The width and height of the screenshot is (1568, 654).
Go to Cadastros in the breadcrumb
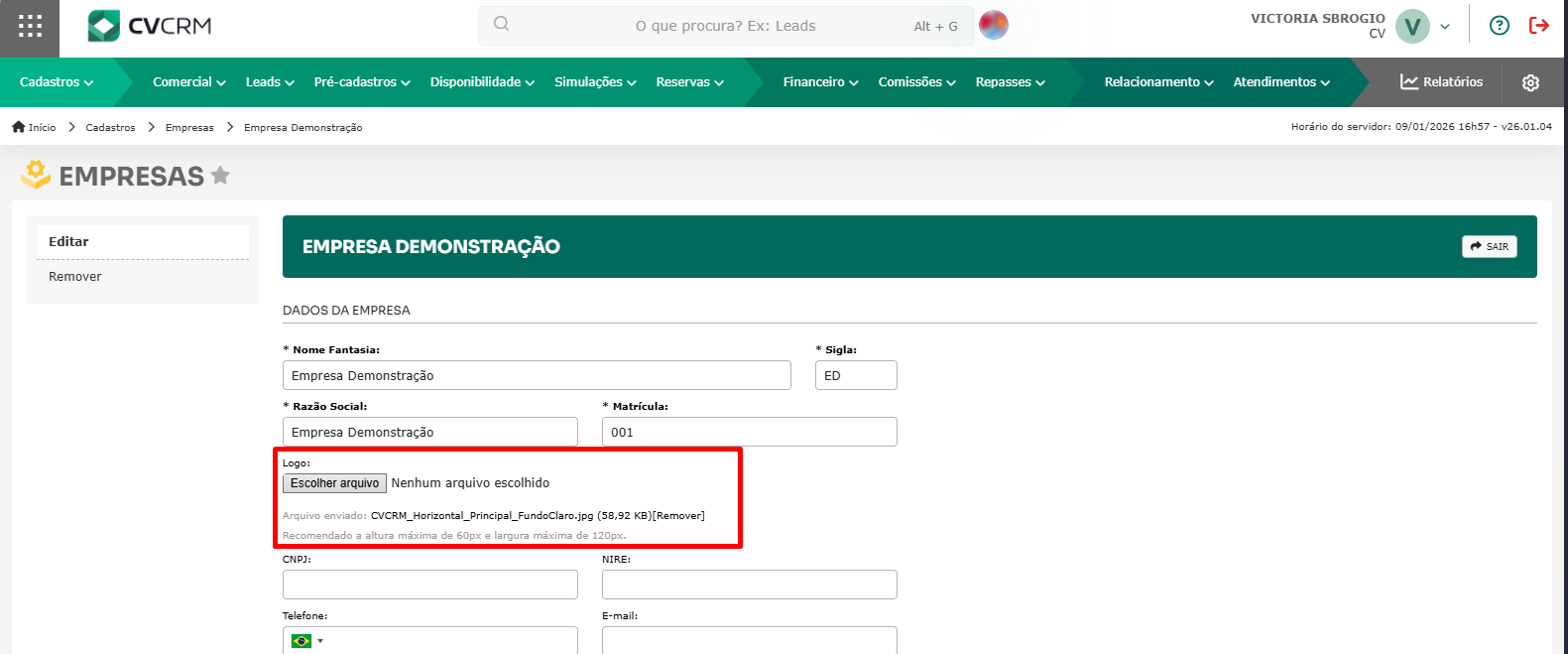pyautogui.click(x=110, y=127)
